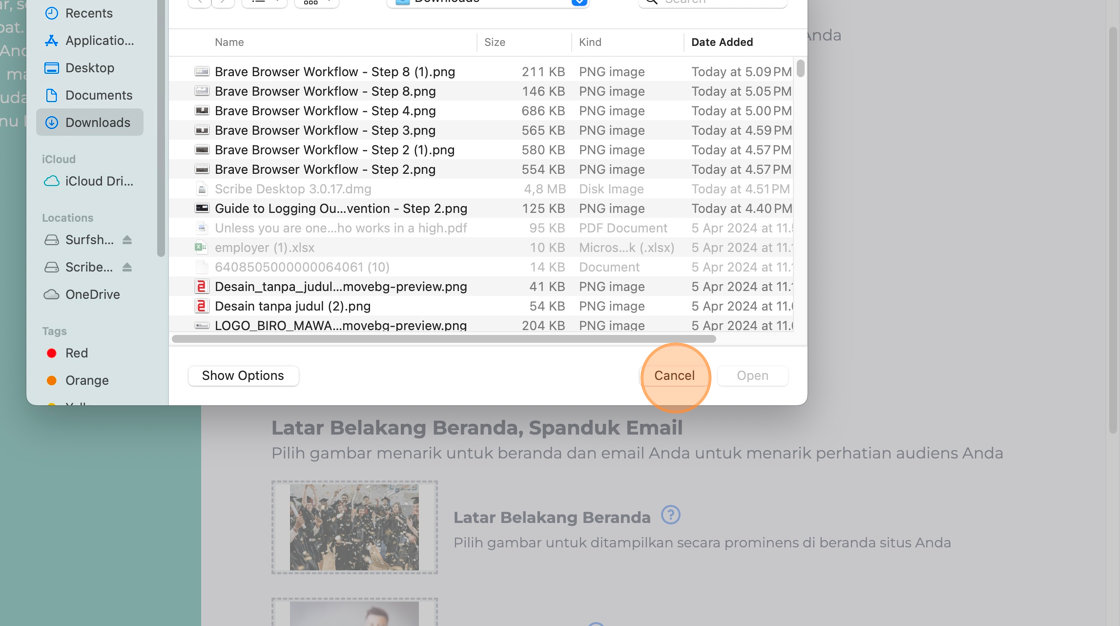Select the Surfsh... volume in Locations

pos(79,240)
